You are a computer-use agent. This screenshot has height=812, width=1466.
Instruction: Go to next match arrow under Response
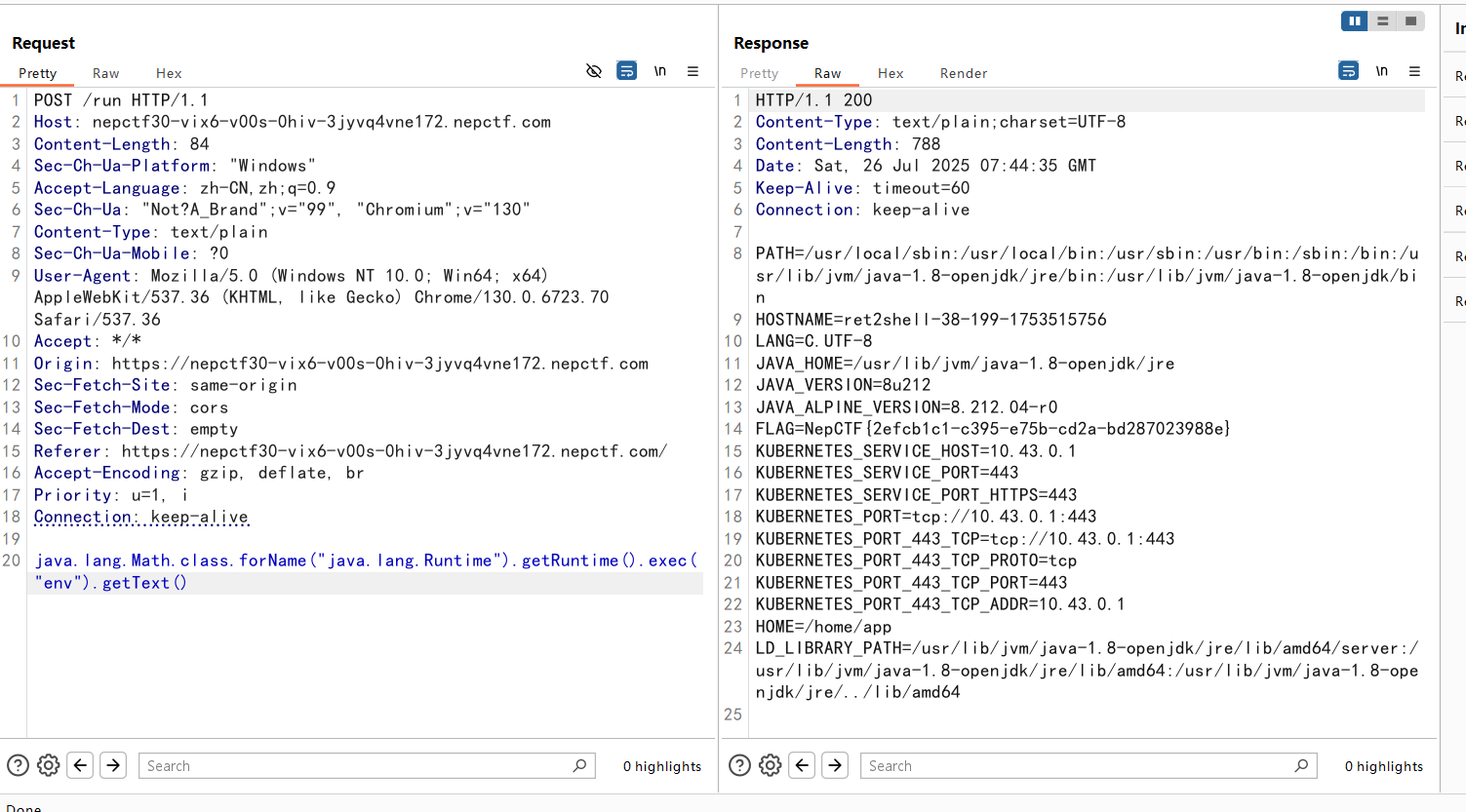click(835, 765)
